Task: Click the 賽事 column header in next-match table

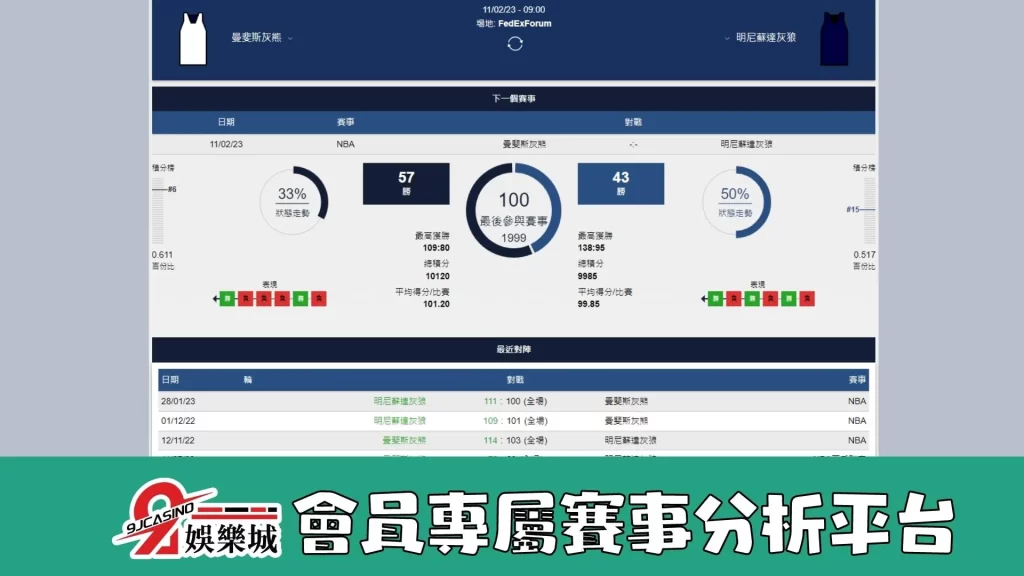Action: (345, 122)
